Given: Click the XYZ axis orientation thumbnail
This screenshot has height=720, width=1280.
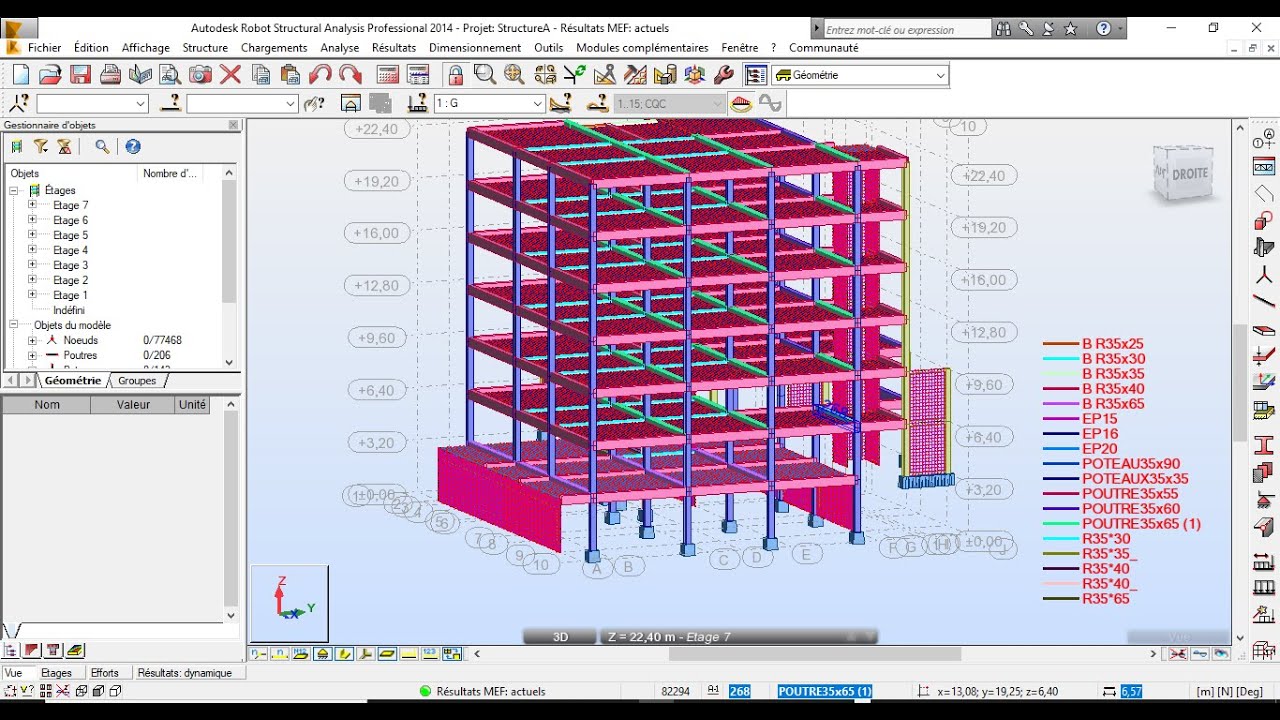Looking at the screenshot, I should [x=289, y=603].
